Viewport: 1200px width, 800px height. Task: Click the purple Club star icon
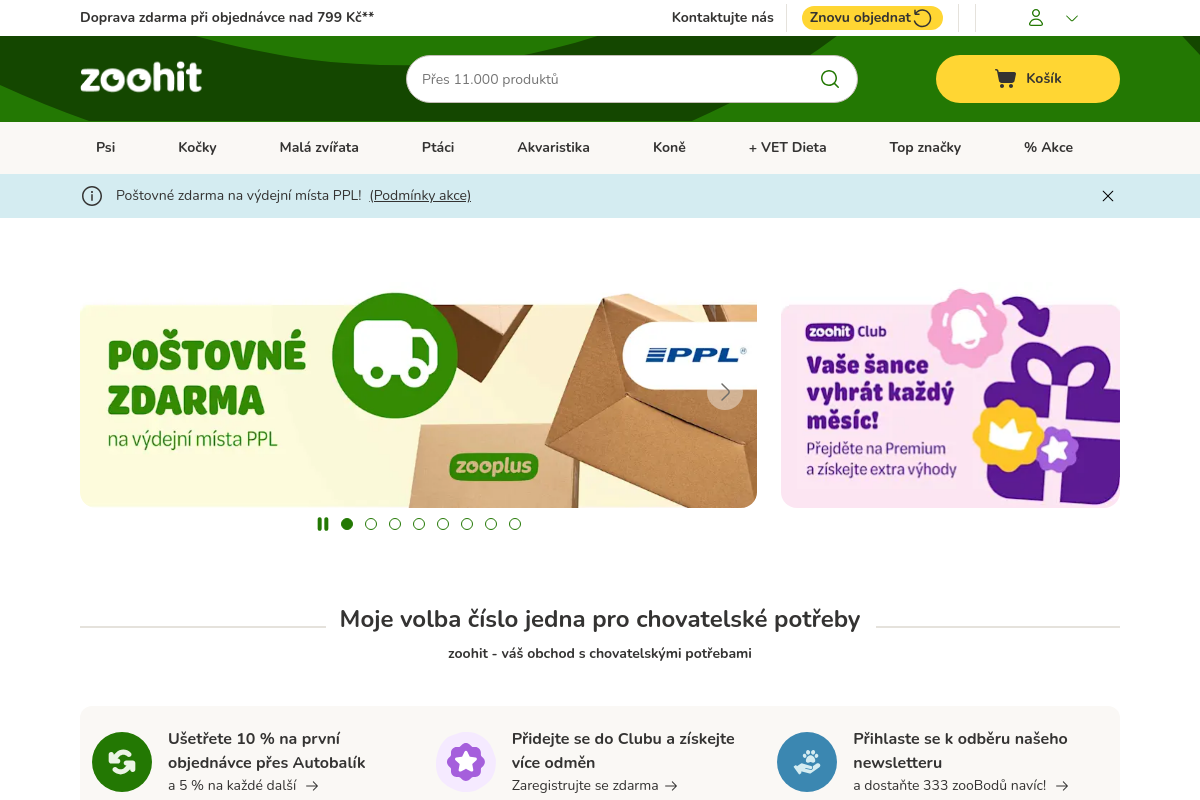[x=466, y=762]
